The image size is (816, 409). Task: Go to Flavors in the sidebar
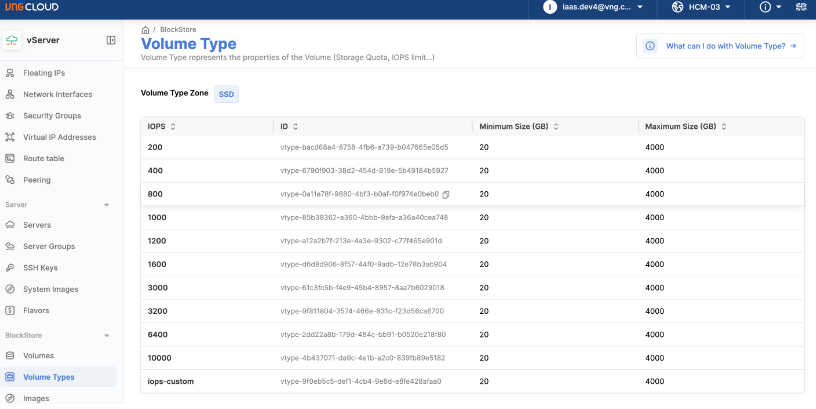(36, 310)
